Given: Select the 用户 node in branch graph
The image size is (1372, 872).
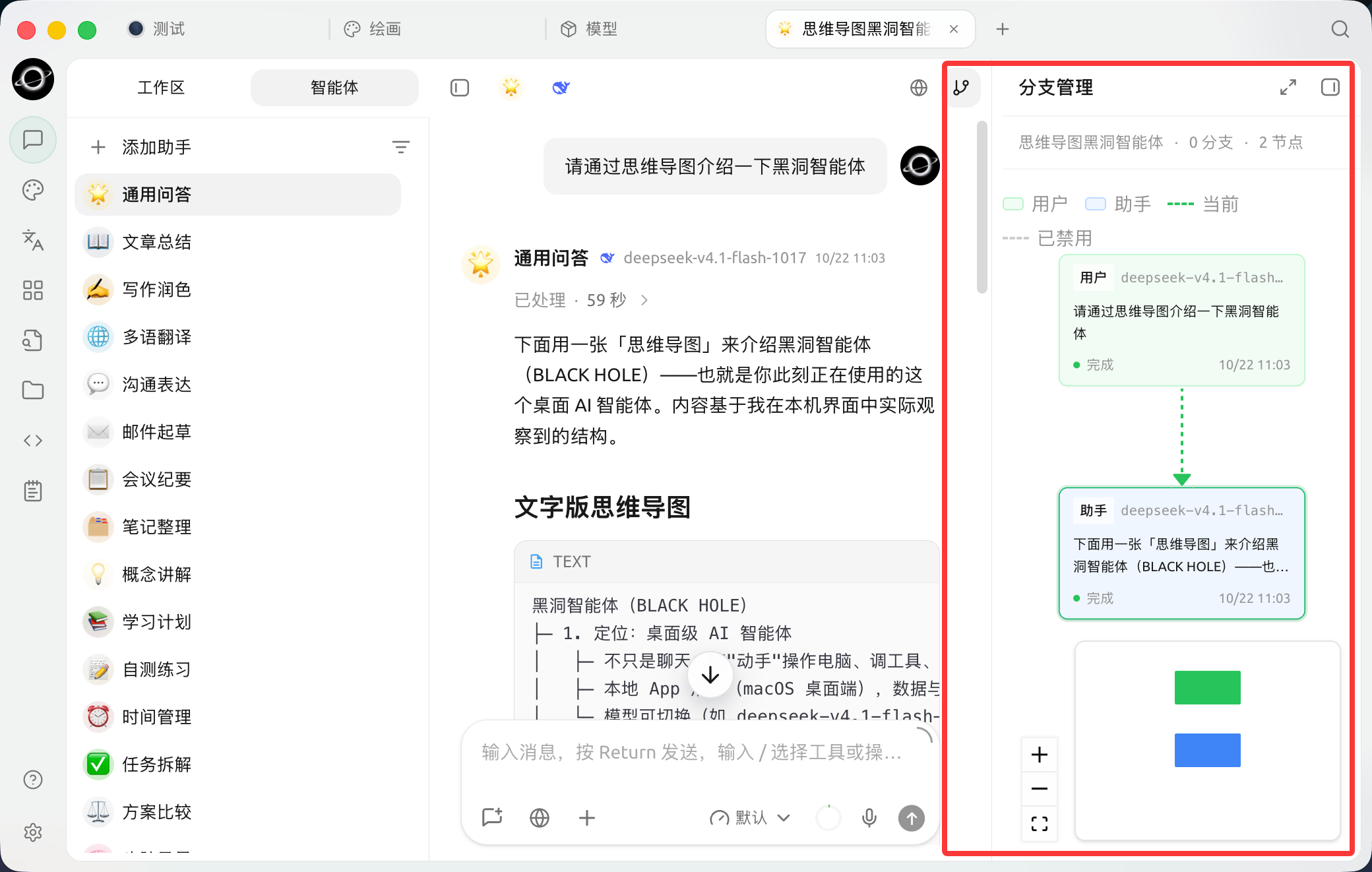Looking at the screenshot, I should pos(1182,320).
